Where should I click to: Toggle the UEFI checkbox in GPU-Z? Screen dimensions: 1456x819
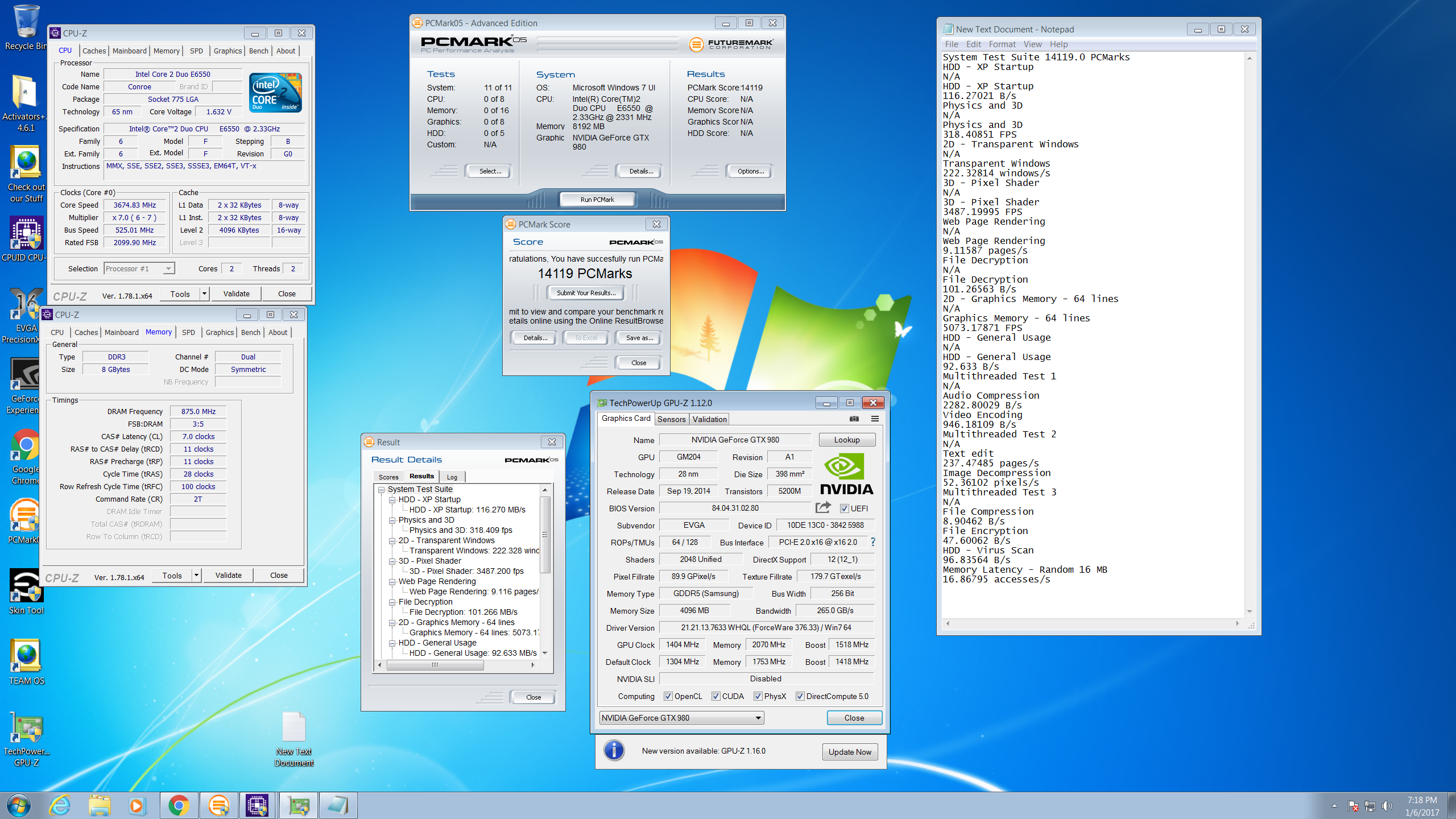pos(844,508)
